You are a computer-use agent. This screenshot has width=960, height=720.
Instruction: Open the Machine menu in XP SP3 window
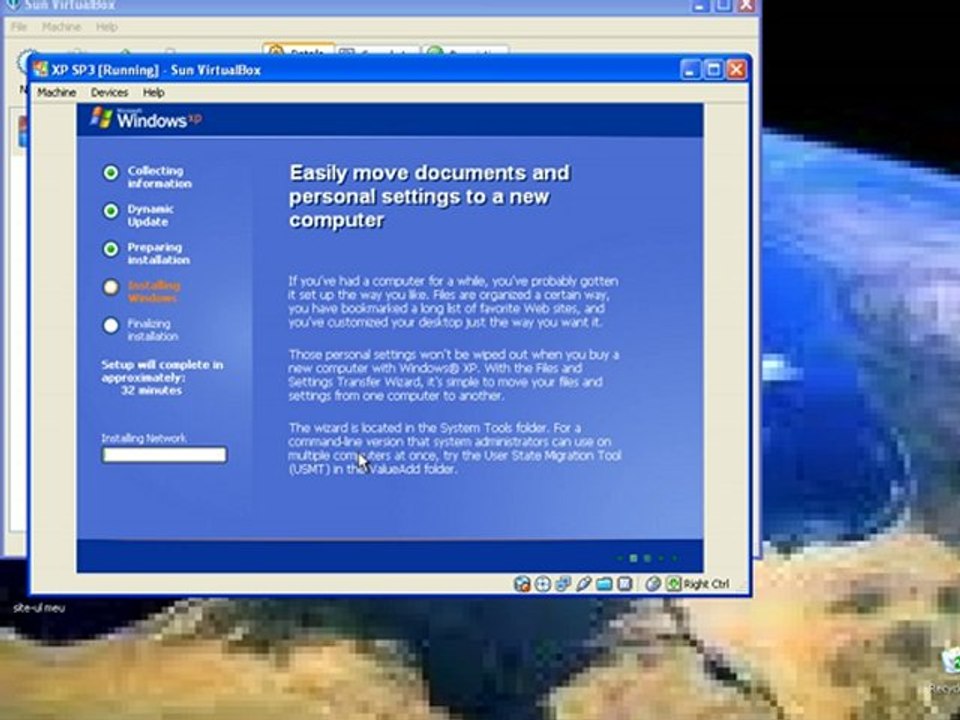pos(56,92)
